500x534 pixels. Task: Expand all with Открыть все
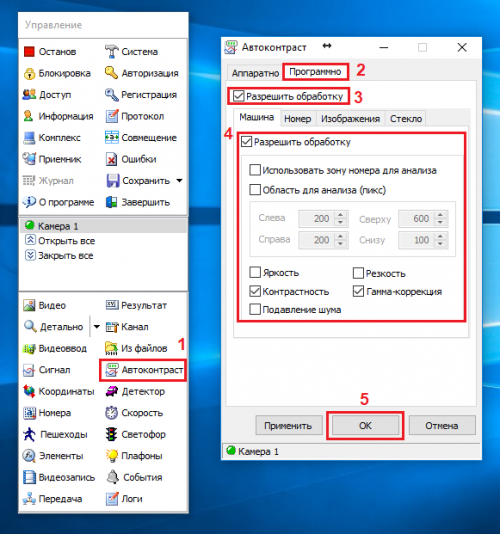click(x=60, y=241)
